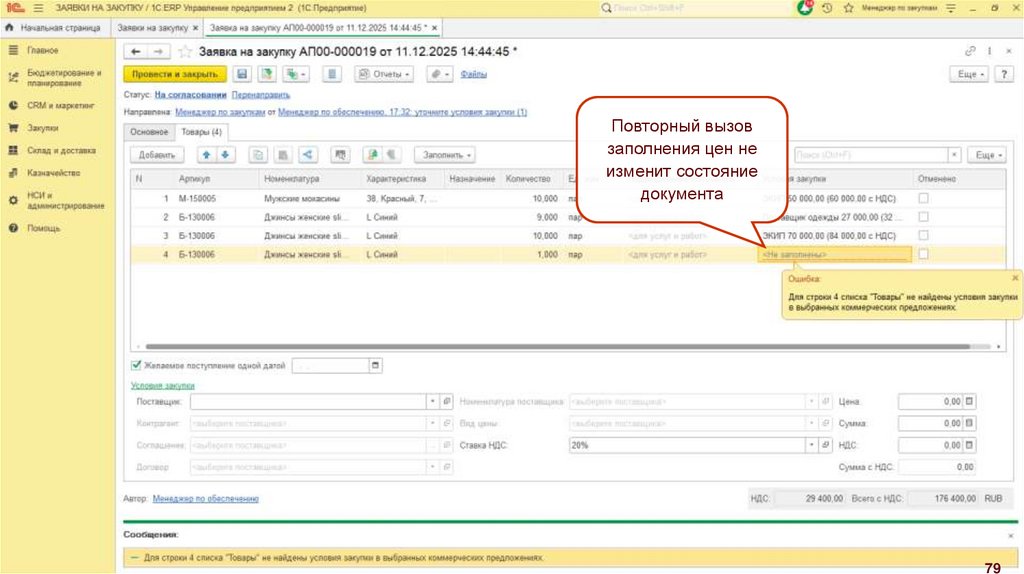Click the 'Перенаправить' link
This screenshot has height=574, width=1024.
(x=259, y=94)
